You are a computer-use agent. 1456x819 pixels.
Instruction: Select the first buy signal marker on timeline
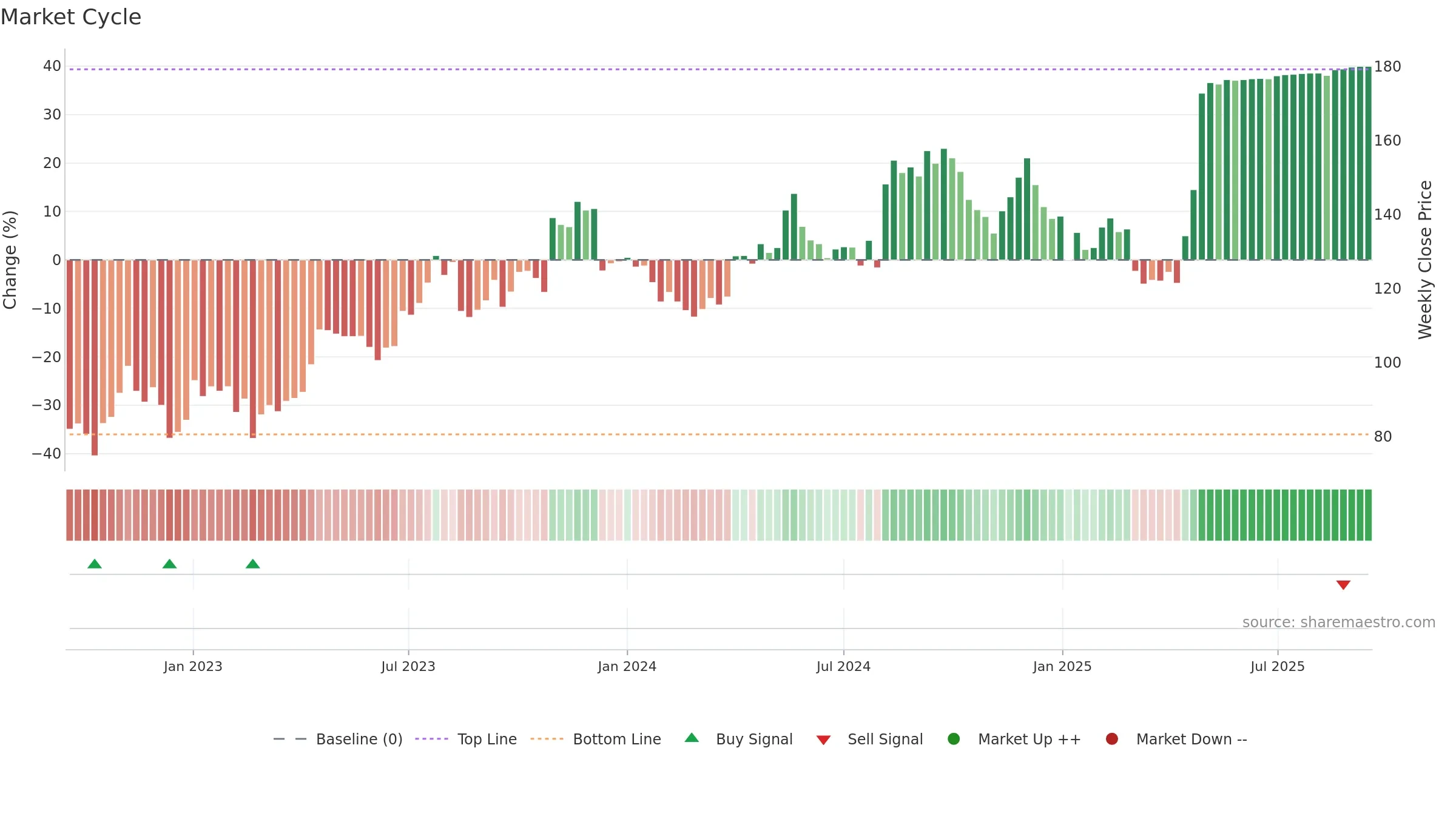[x=95, y=564]
